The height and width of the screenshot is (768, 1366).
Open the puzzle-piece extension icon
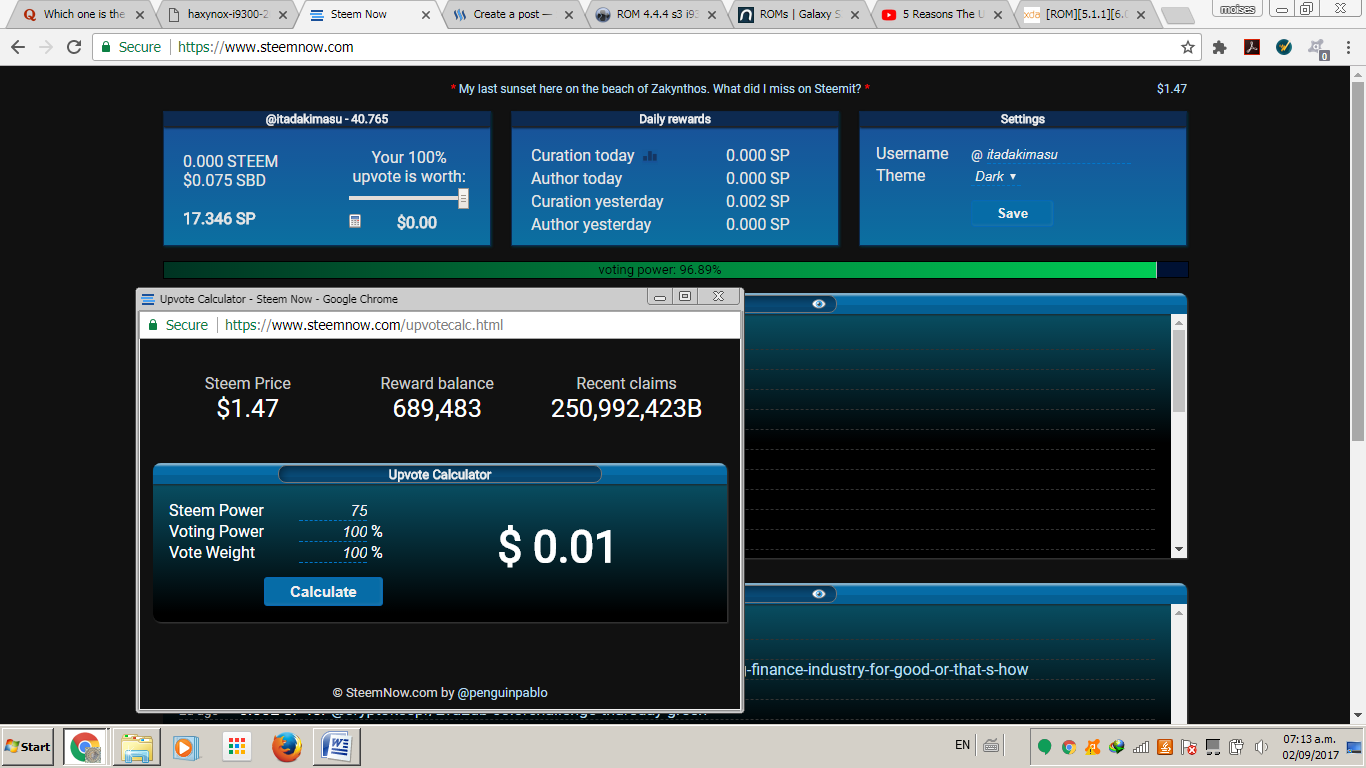(1219, 47)
